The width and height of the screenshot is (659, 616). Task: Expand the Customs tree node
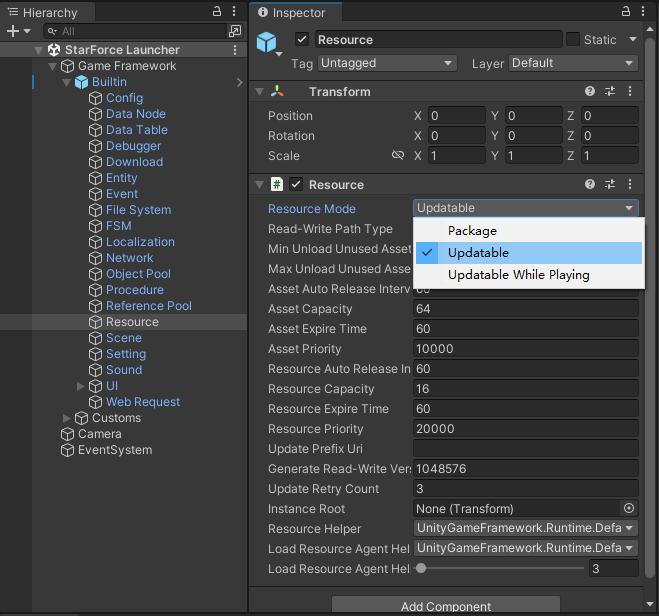67,418
